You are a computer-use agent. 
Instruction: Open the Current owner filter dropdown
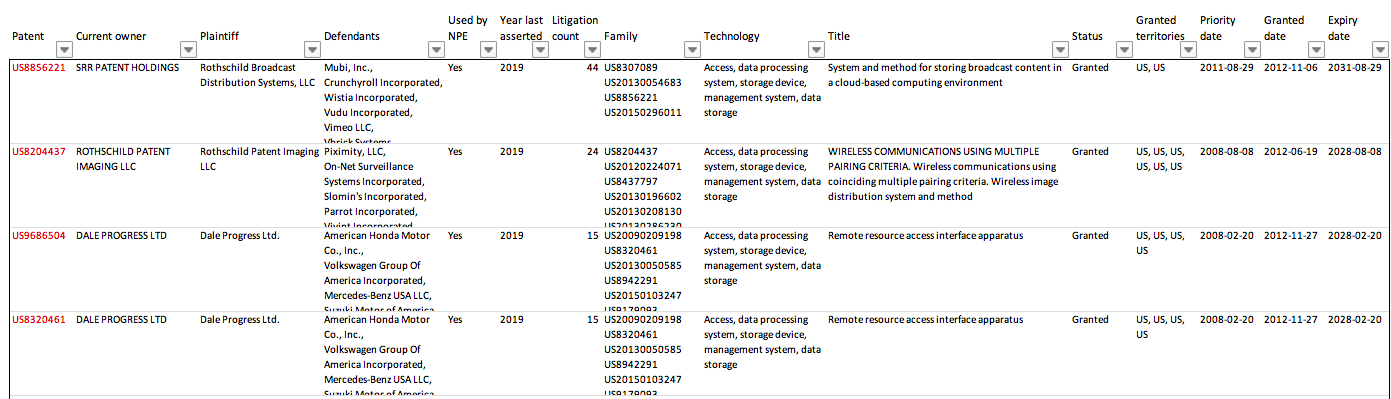[187, 49]
